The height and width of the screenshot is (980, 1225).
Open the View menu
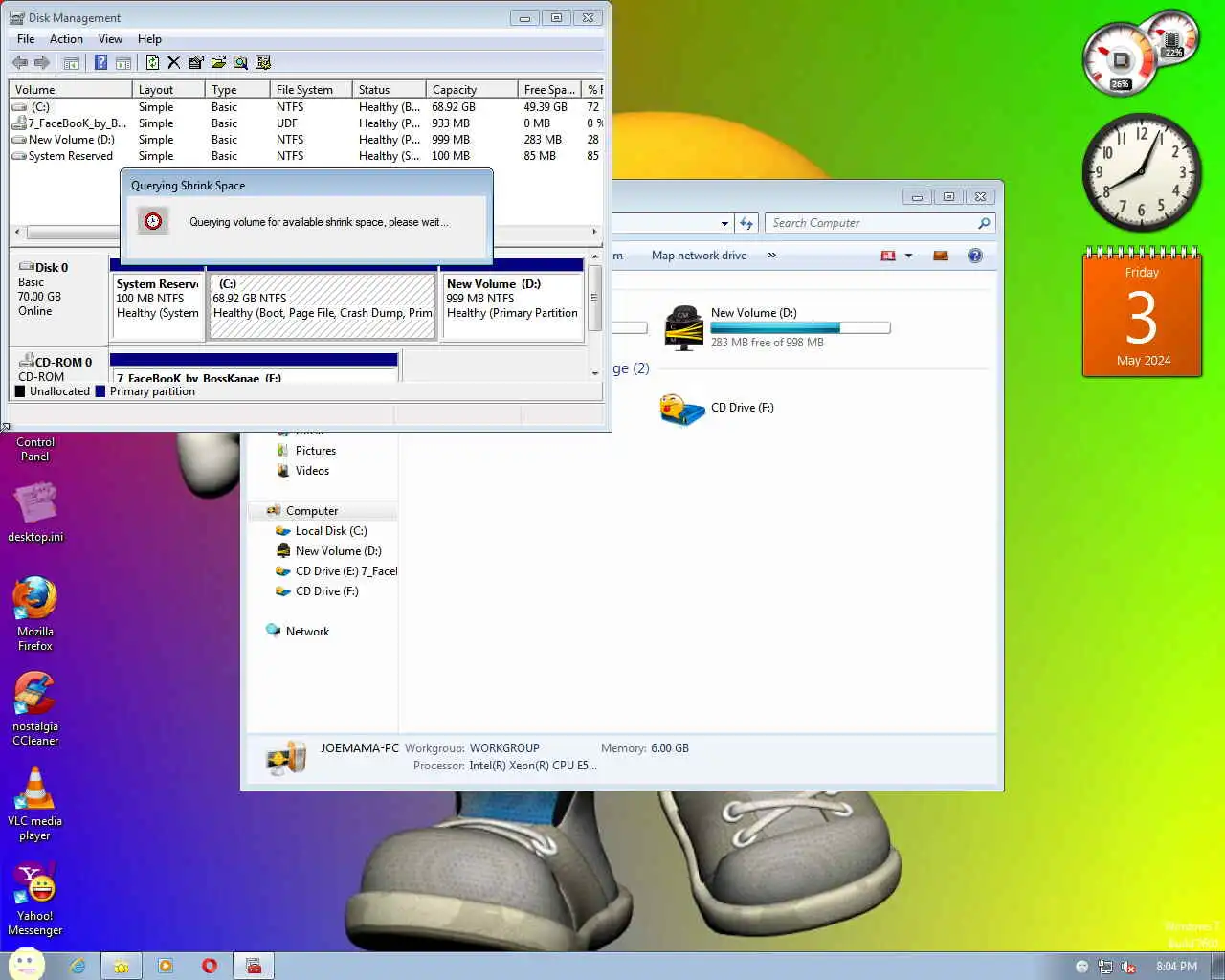tap(110, 39)
